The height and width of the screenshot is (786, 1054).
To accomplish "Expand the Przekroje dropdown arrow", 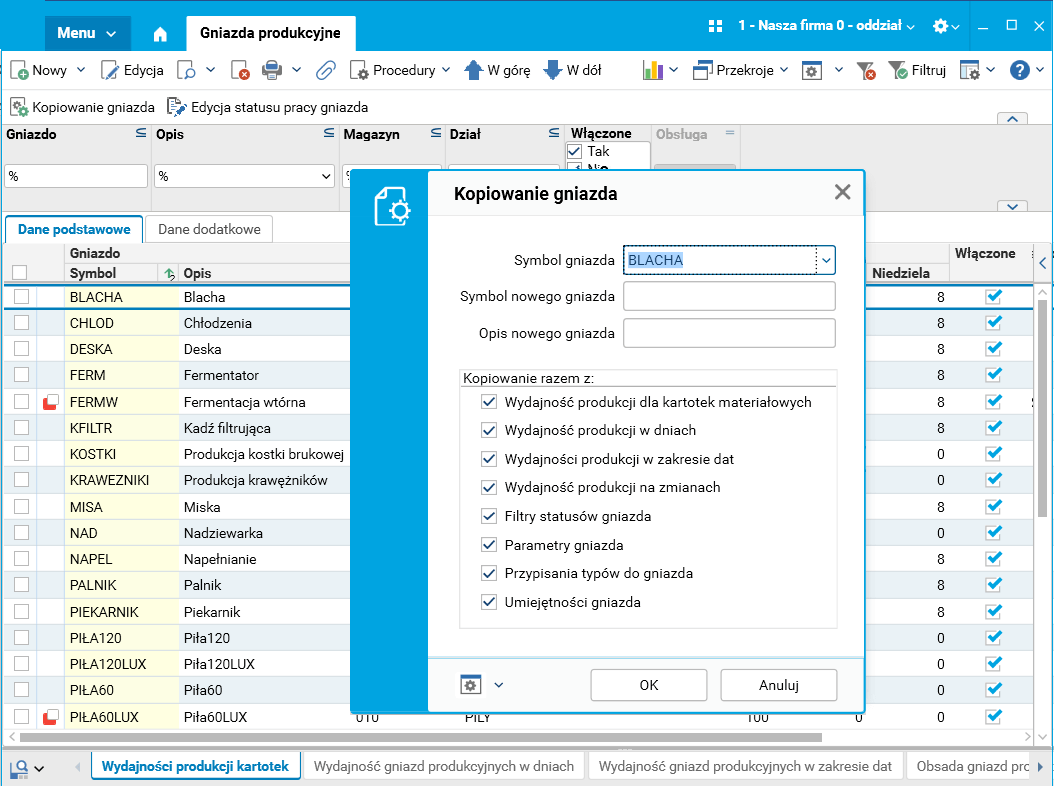I will pos(784,70).
